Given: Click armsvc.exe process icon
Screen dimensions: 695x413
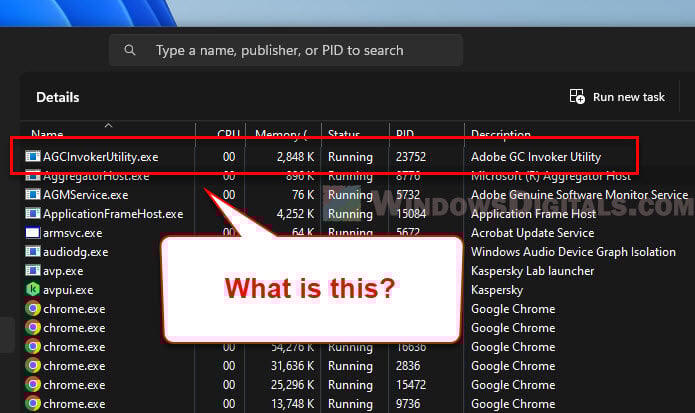Looking at the screenshot, I should [33, 233].
